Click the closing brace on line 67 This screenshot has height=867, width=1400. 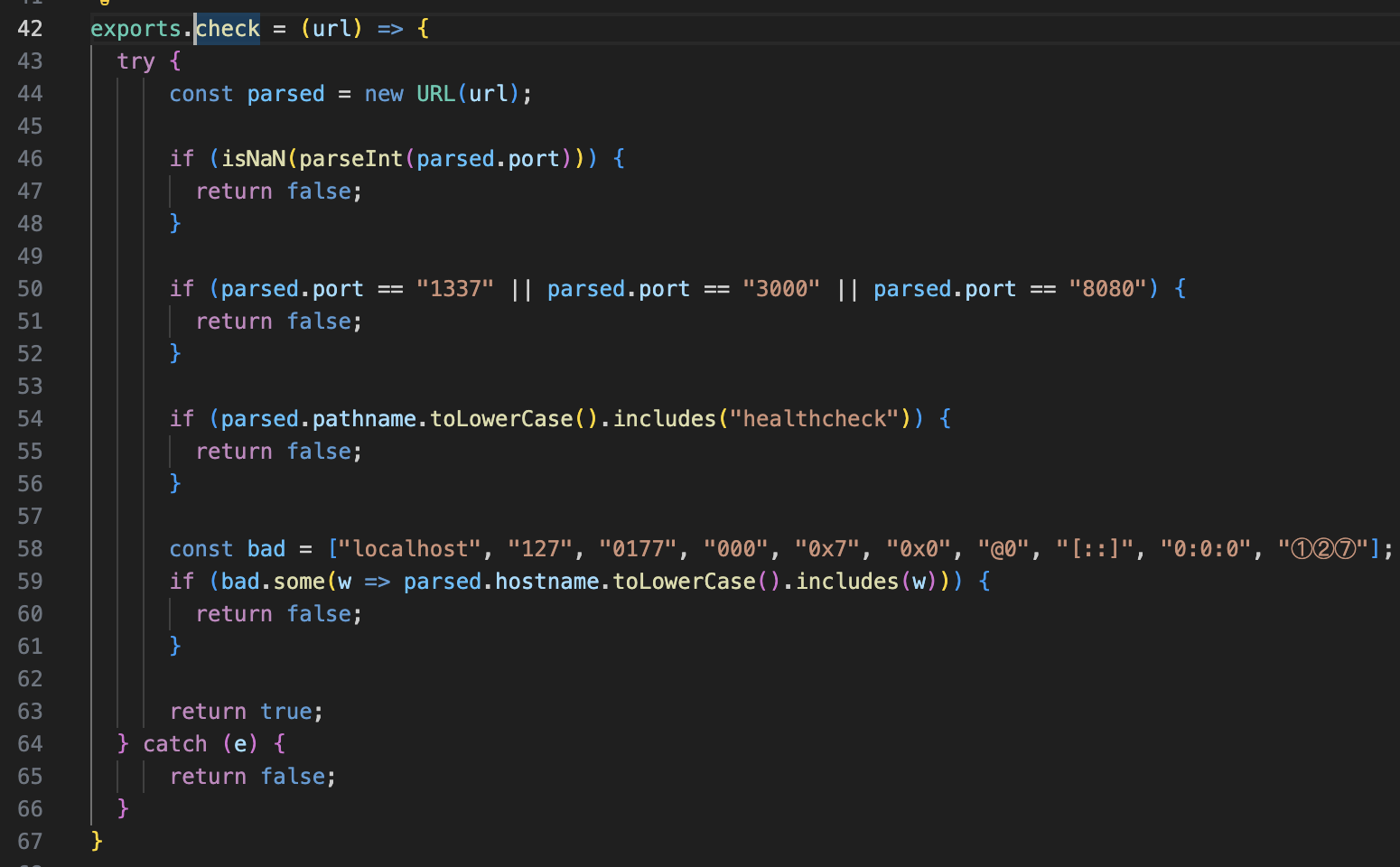coord(97,842)
